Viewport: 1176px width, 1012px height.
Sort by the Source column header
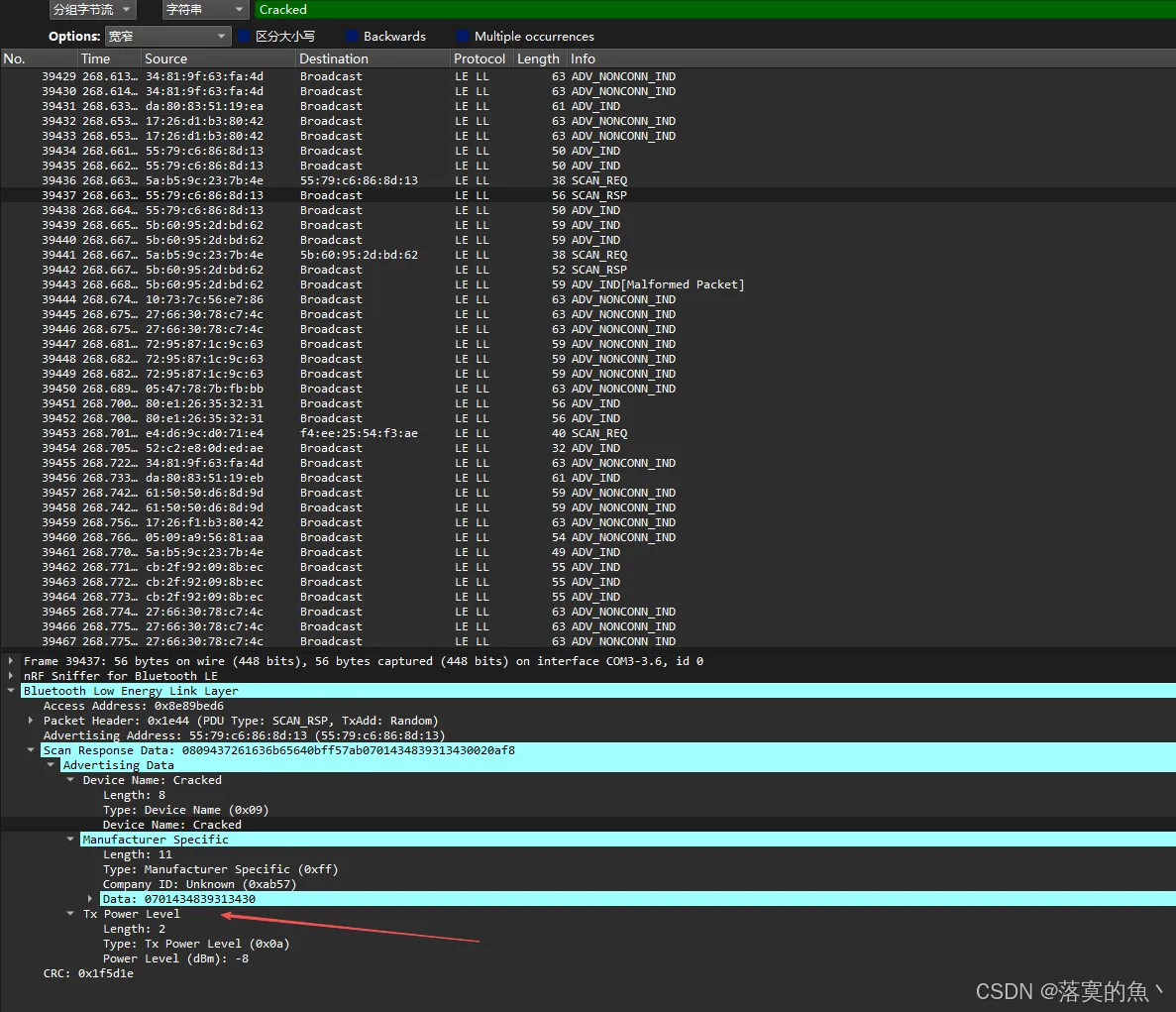tap(218, 58)
